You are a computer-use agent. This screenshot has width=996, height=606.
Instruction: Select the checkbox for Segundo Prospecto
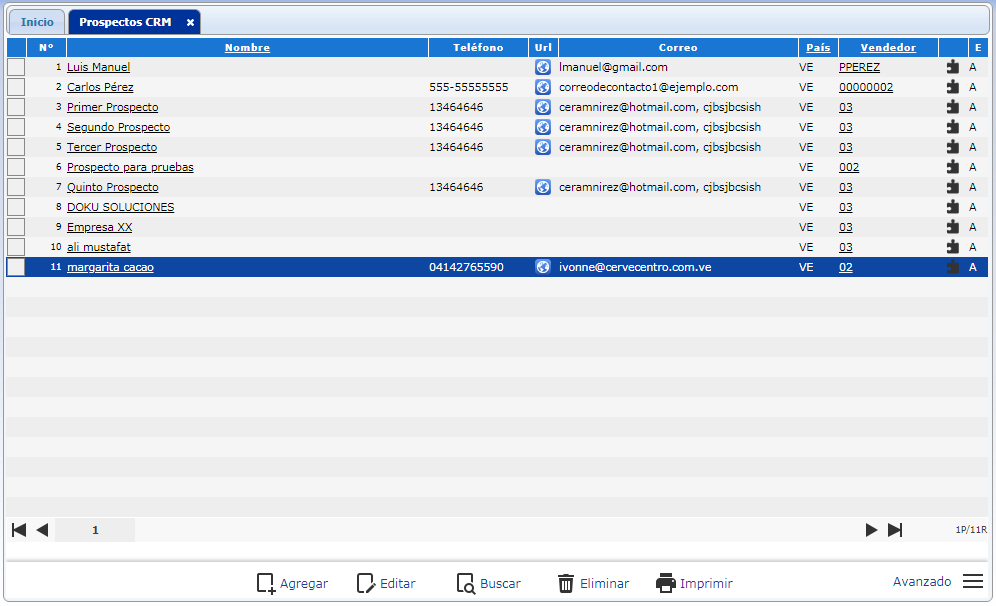16,127
